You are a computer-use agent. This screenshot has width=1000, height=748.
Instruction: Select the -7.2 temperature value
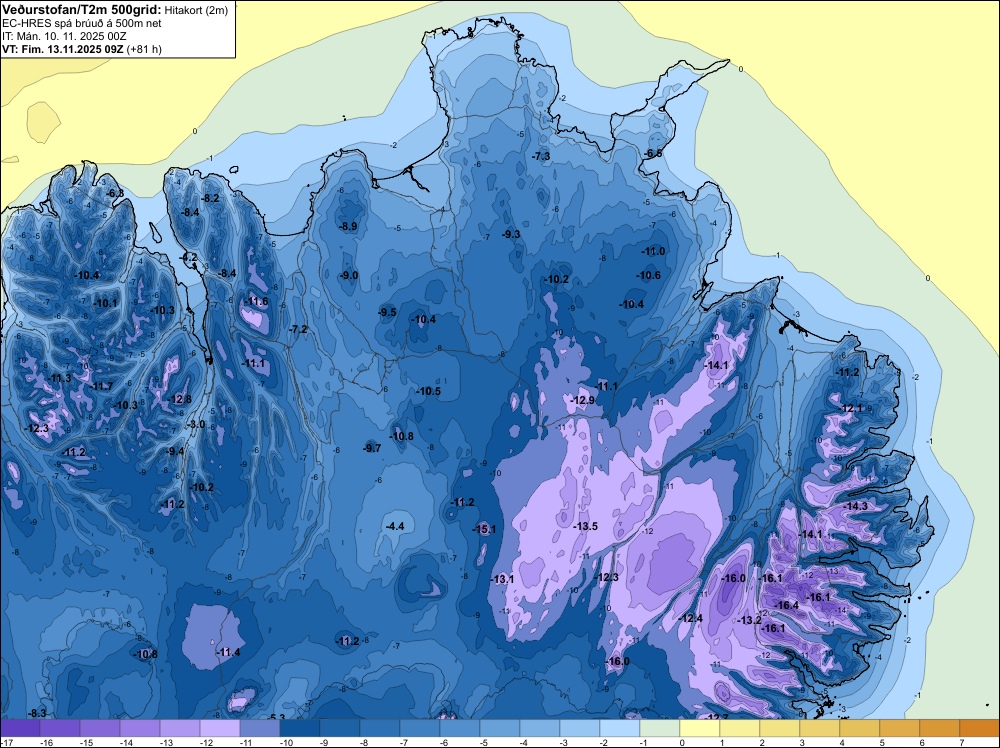(298, 329)
